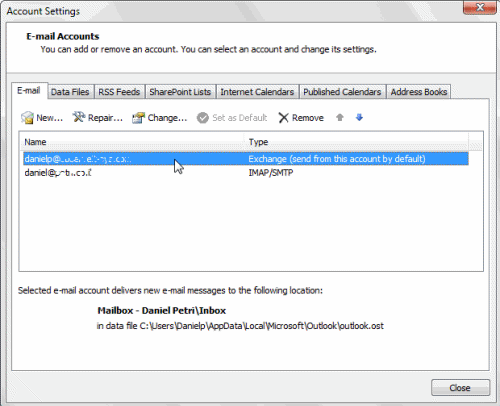Switch to the Data Files tab
Image resolution: width=500 pixels, height=406 pixels.
click(x=70, y=92)
